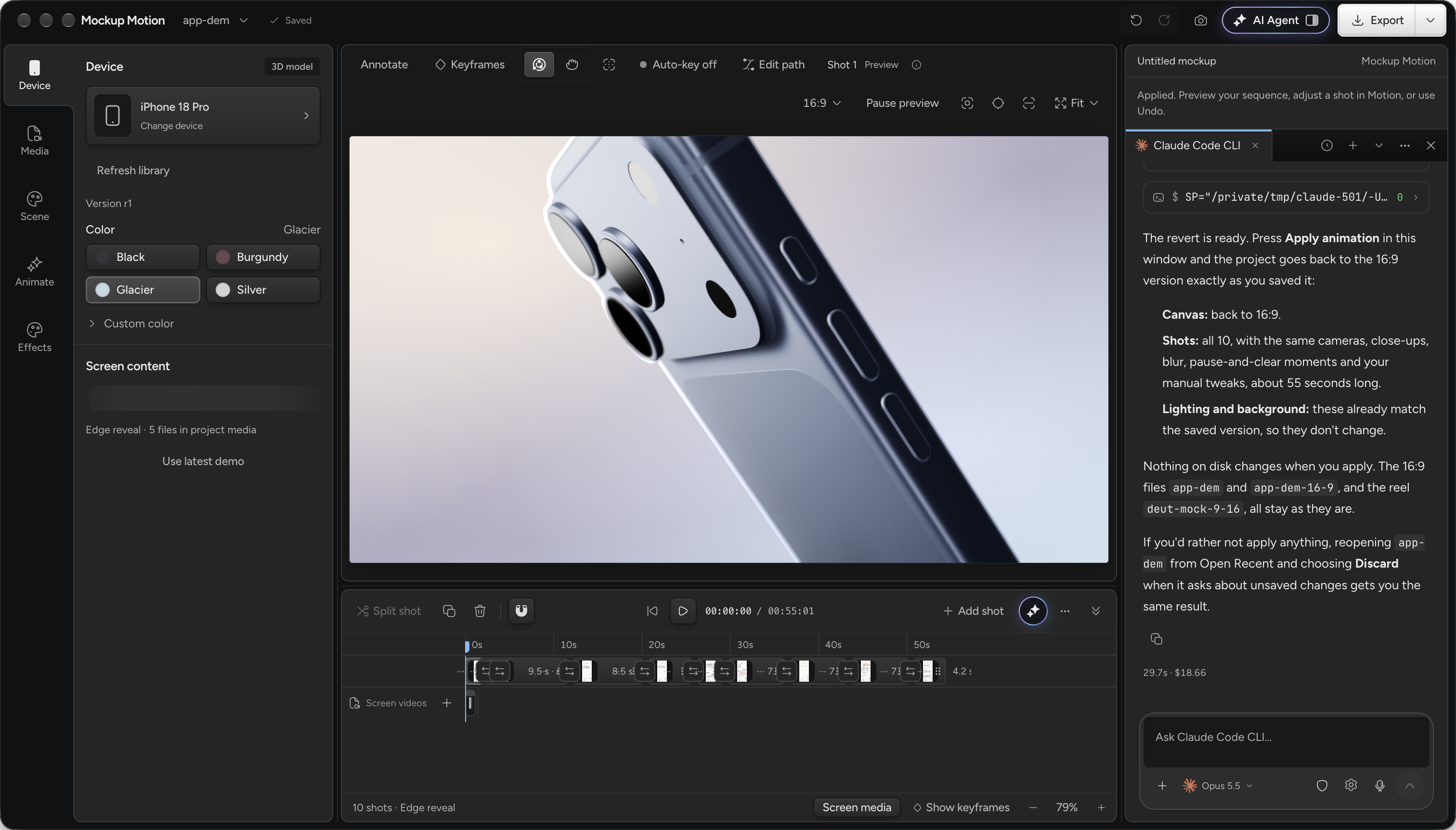Open the Media sidebar panel
1456x830 pixels.
click(x=34, y=140)
